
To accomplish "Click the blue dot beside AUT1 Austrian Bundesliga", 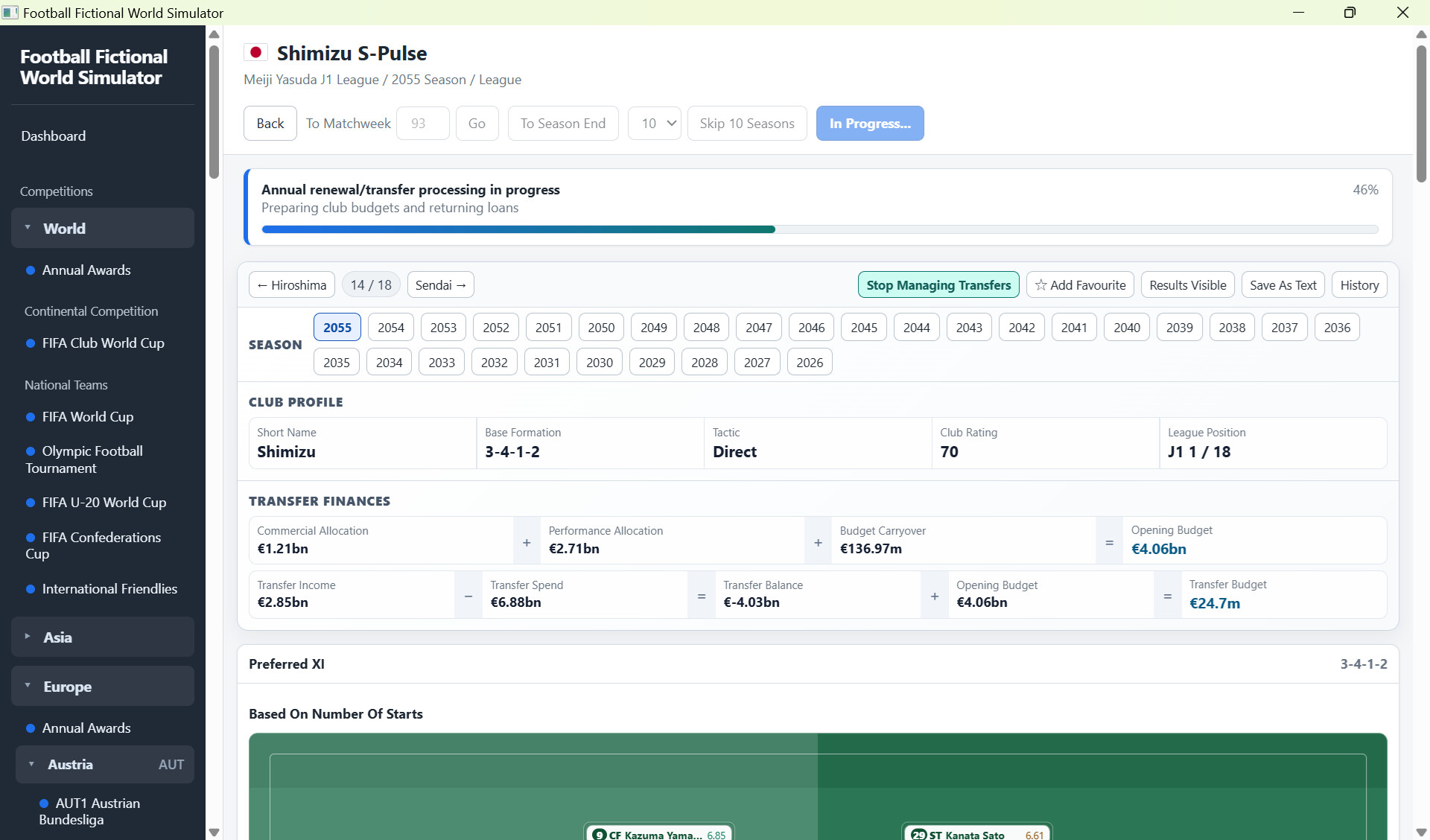I will 44,804.
